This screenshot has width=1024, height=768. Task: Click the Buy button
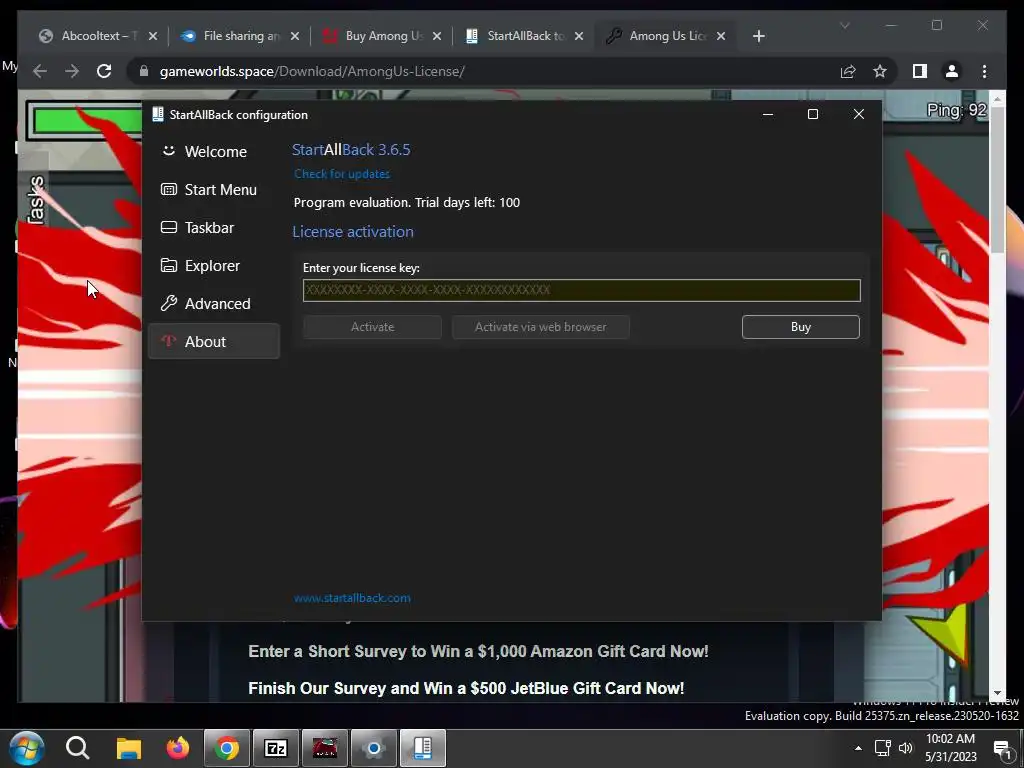(801, 327)
